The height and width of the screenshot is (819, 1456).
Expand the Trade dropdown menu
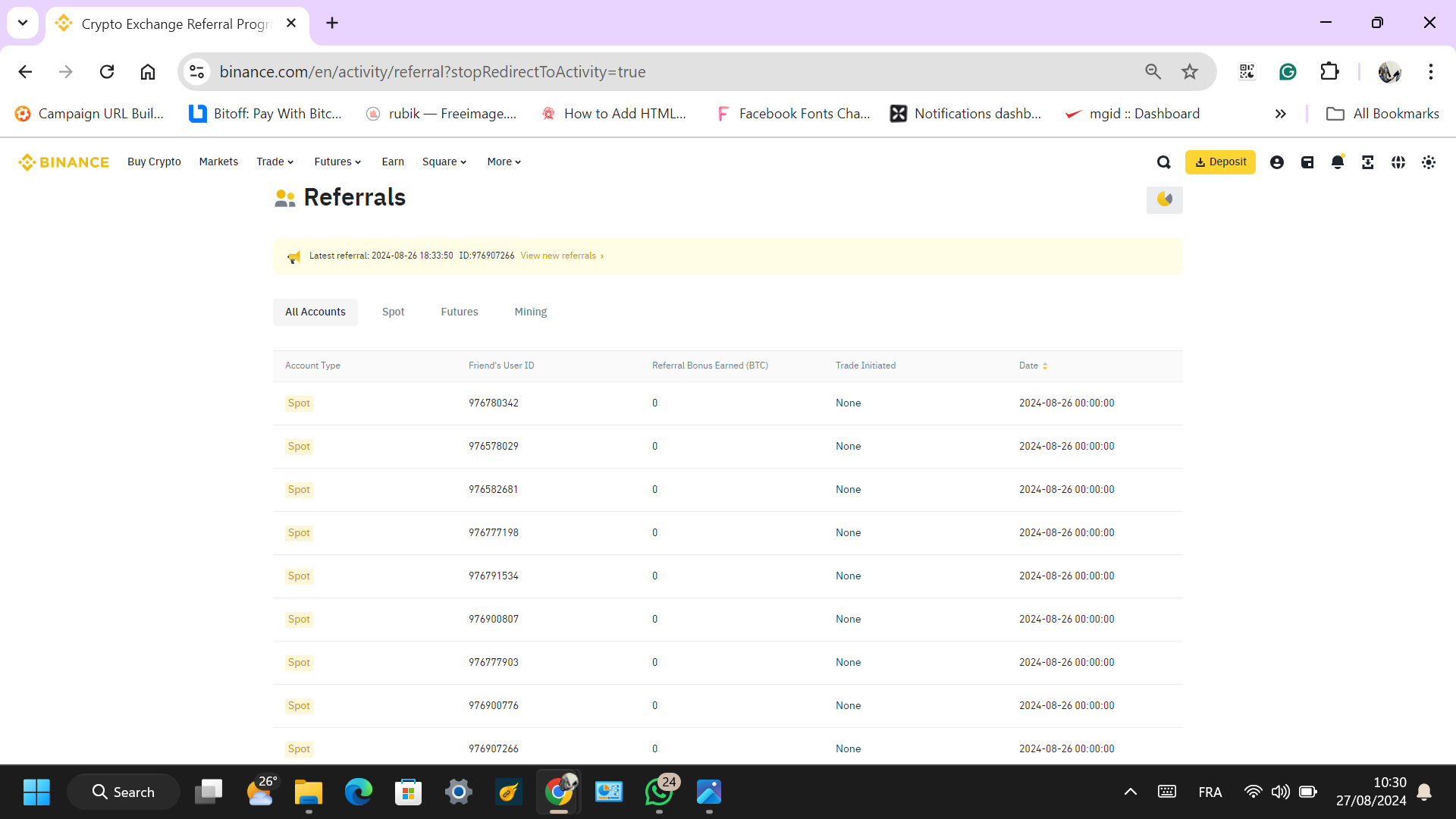point(275,162)
